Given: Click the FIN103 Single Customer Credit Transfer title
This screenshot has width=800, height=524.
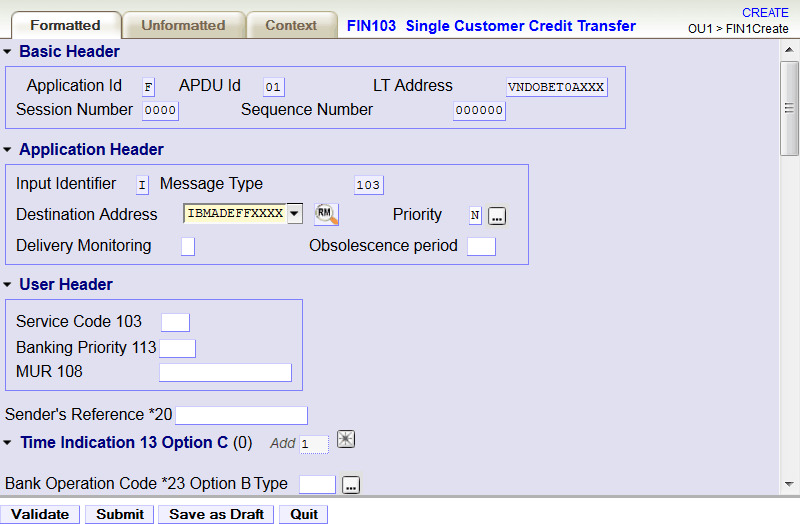Looking at the screenshot, I should click(491, 26).
